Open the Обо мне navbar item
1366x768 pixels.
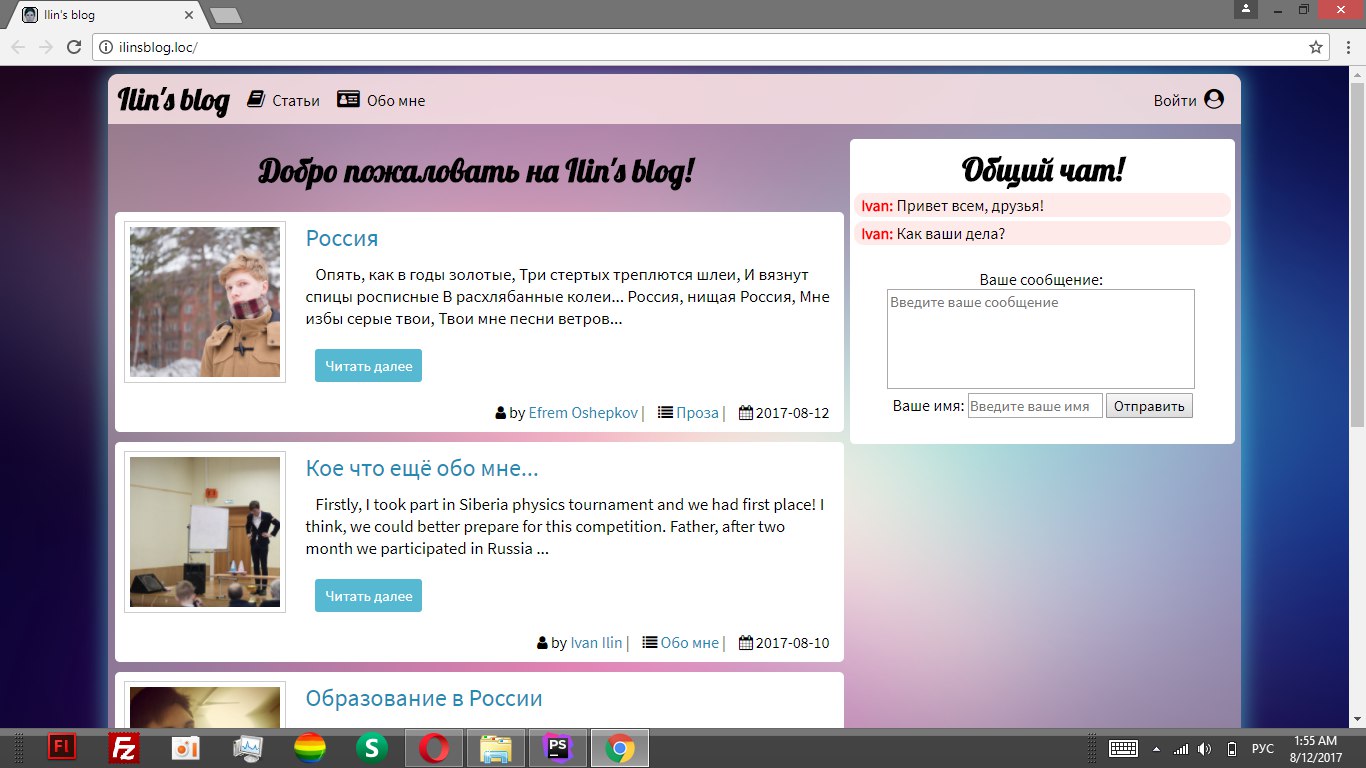click(396, 100)
